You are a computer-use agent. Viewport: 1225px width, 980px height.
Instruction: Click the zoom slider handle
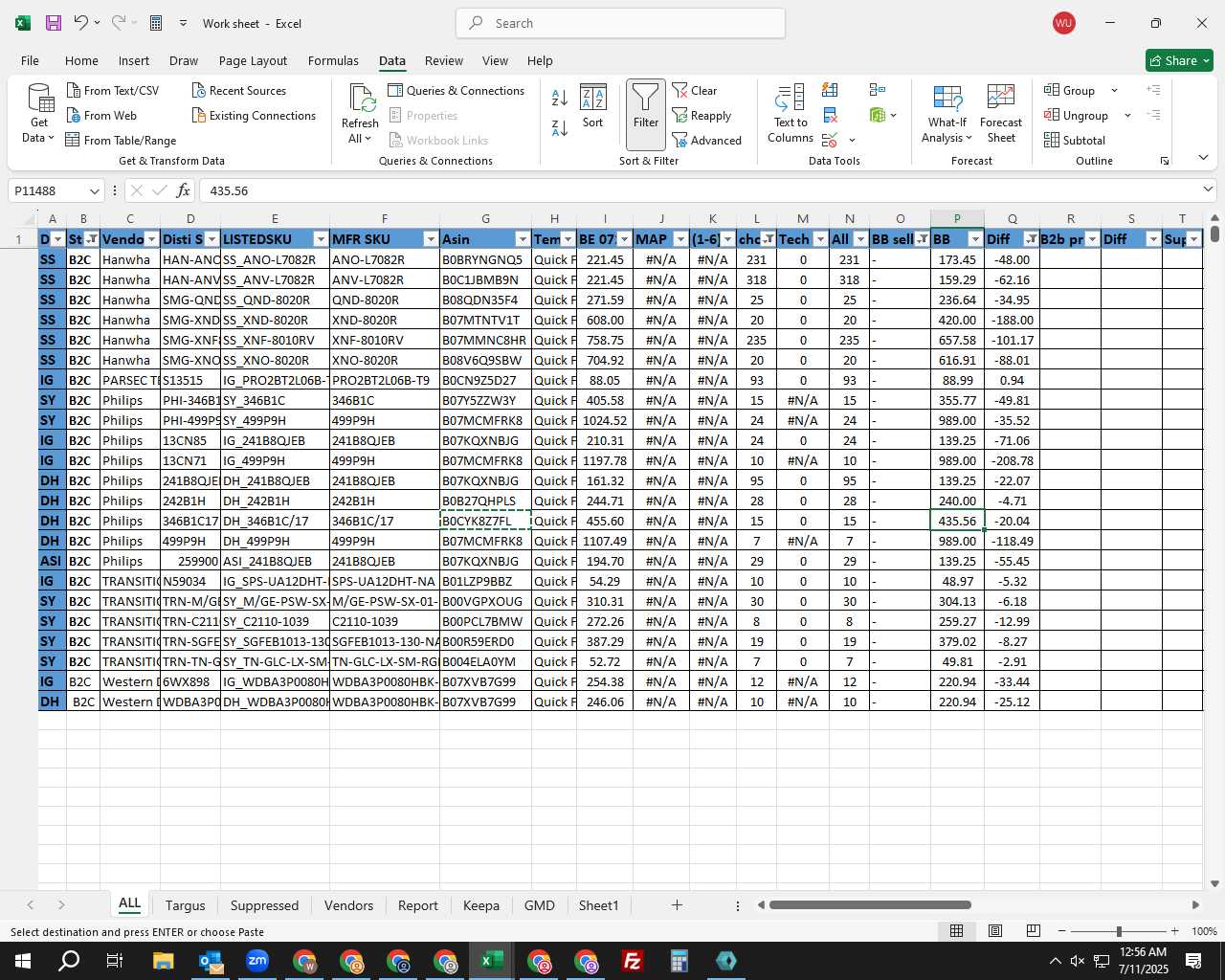(1118, 931)
